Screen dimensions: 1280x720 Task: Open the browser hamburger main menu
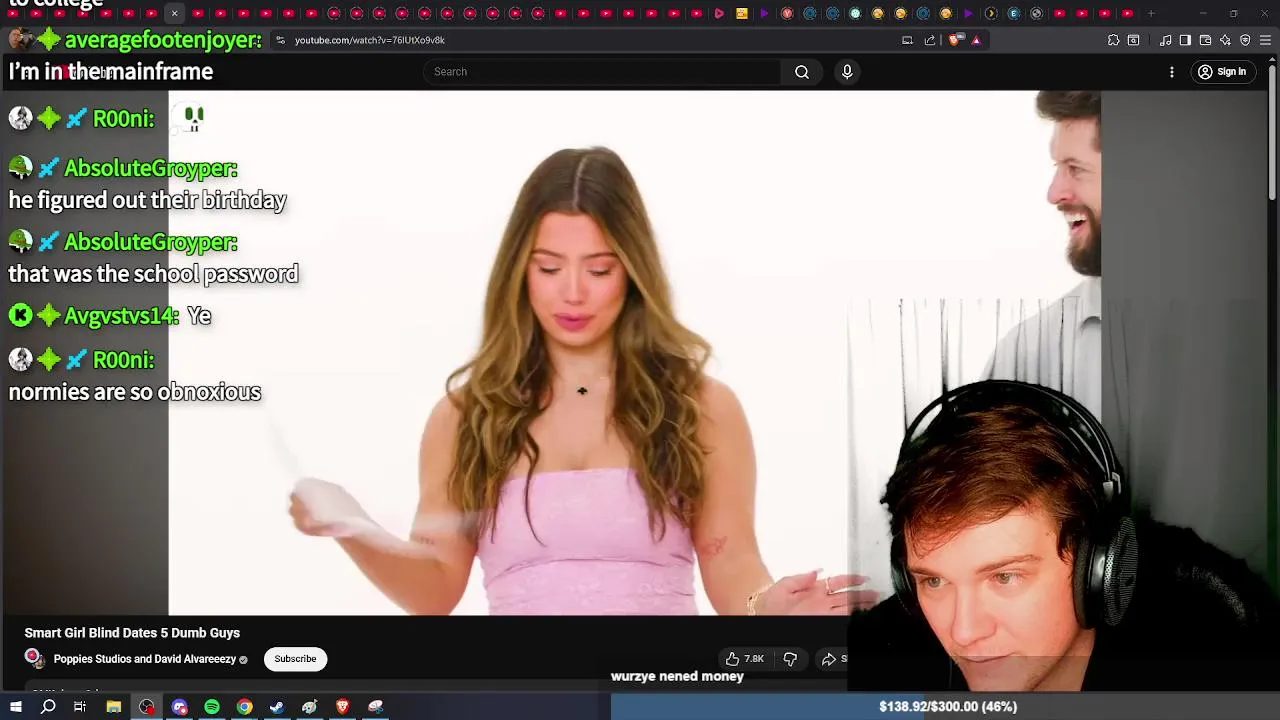point(1265,40)
